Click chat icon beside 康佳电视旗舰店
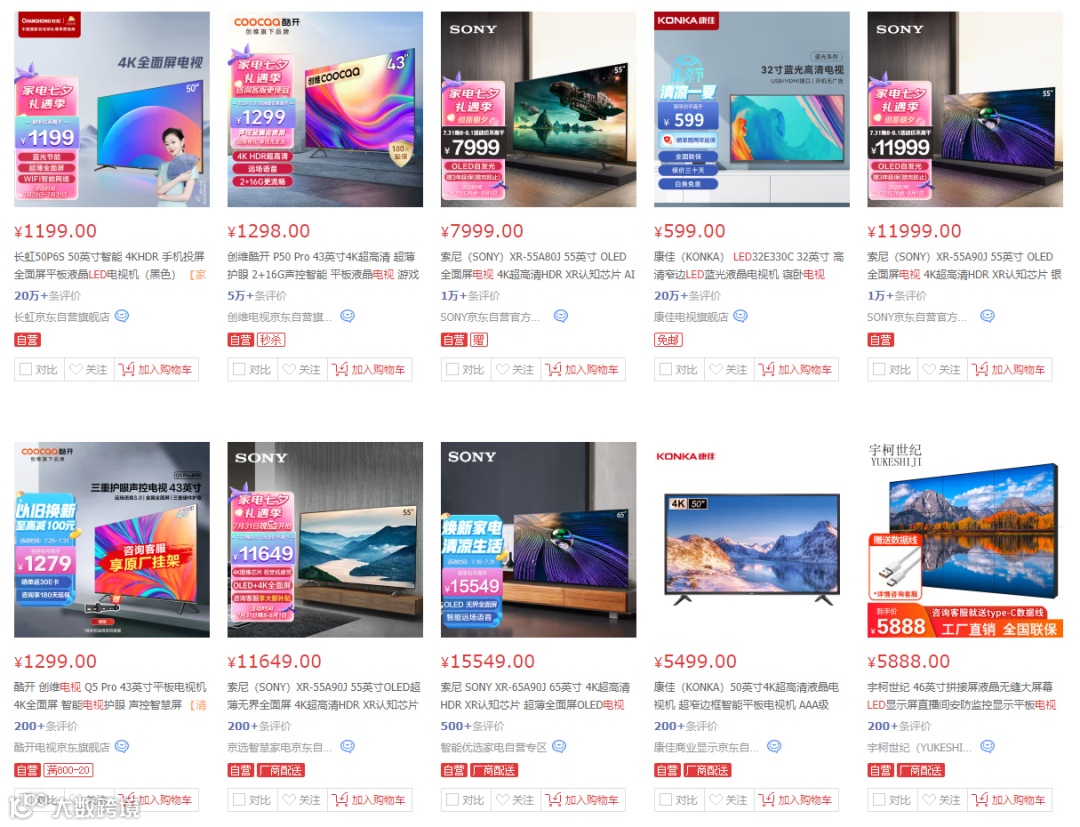The width and height of the screenshot is (1080, 827). pos(740,316)
